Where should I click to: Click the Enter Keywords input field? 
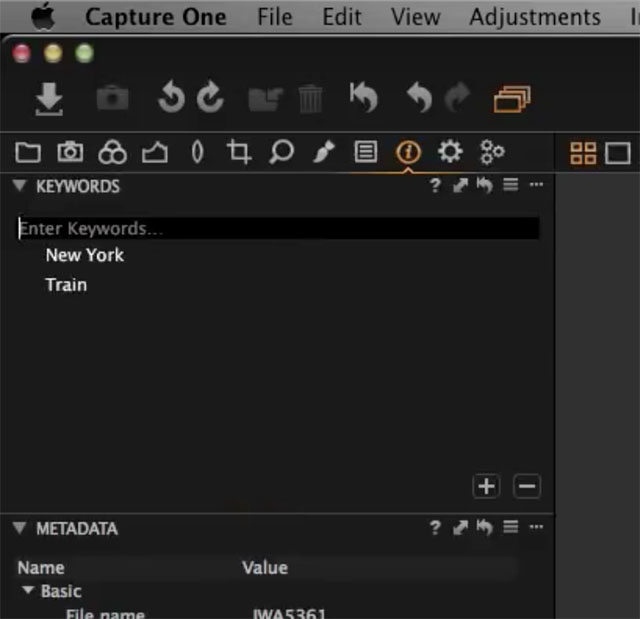279,229
